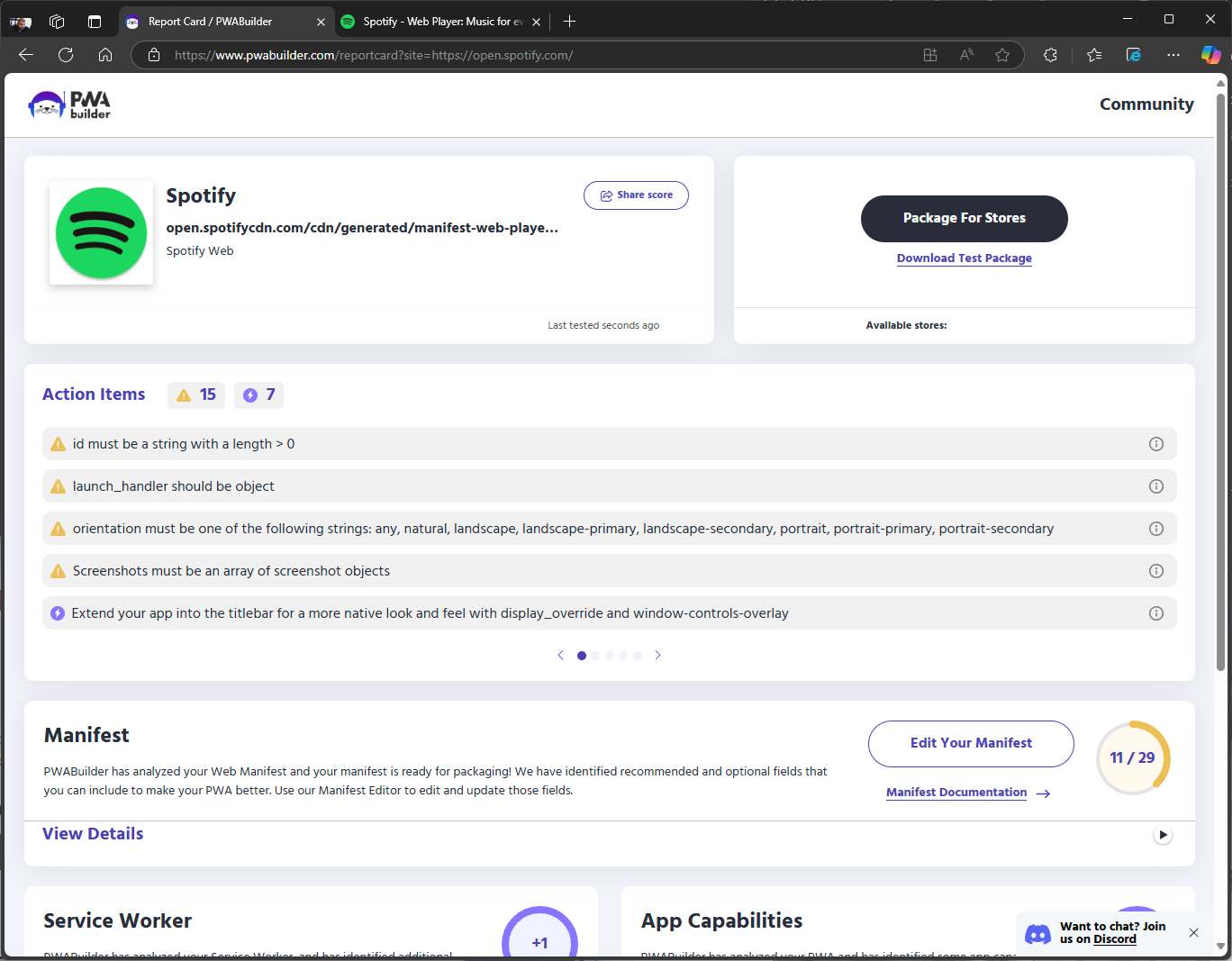Click the manifest URL text under Spotify
The height and width of the screenshot is (961, 1232).
pyautogui.click(x=362, y=228)
